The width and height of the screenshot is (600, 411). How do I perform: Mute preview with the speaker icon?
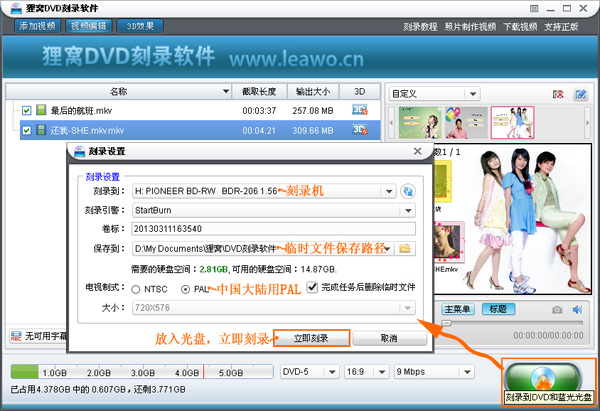[x=577, y=310]
